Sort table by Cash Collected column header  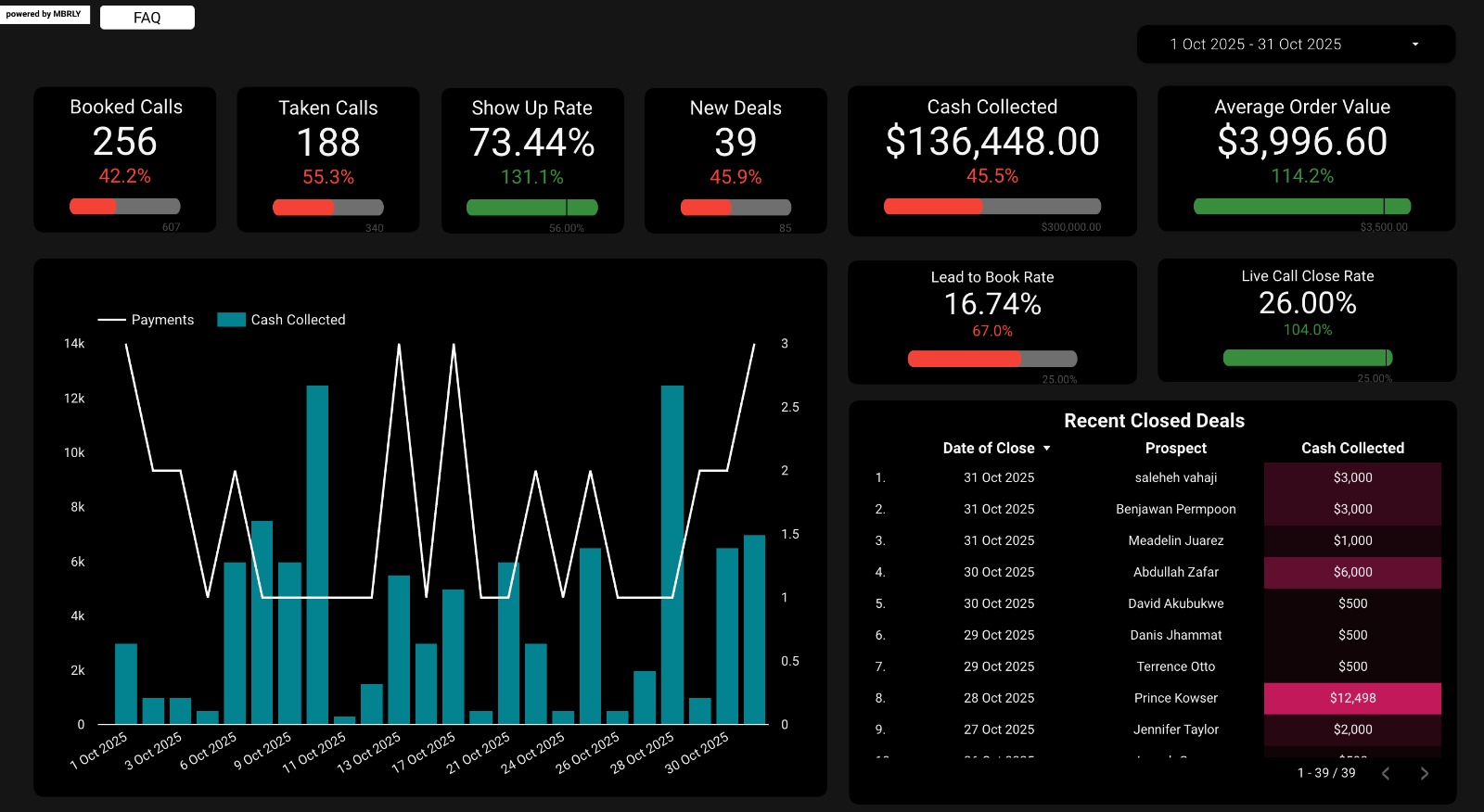1352,448
